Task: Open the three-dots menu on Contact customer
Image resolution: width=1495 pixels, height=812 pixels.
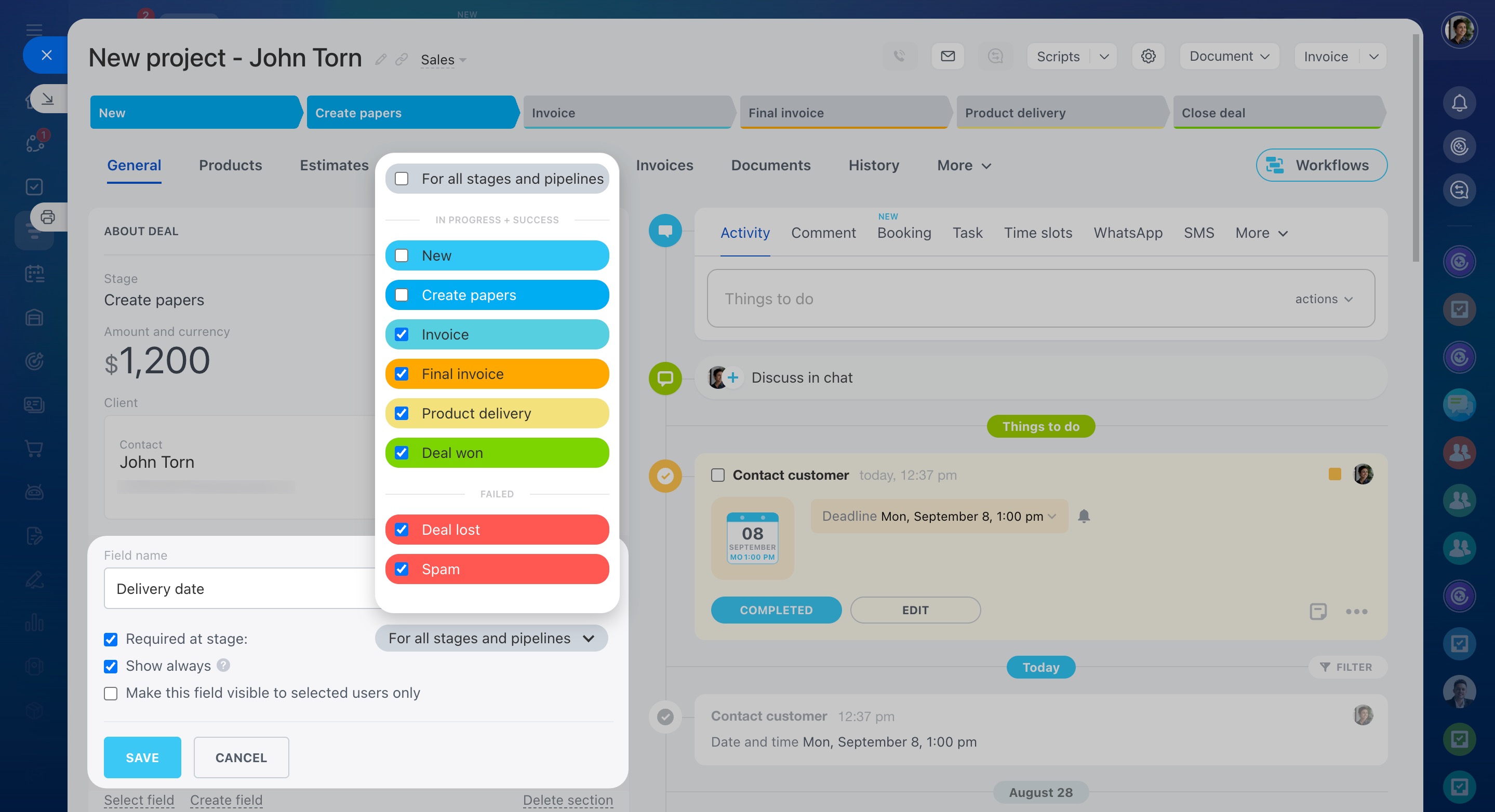Action: pos(1356,611)
